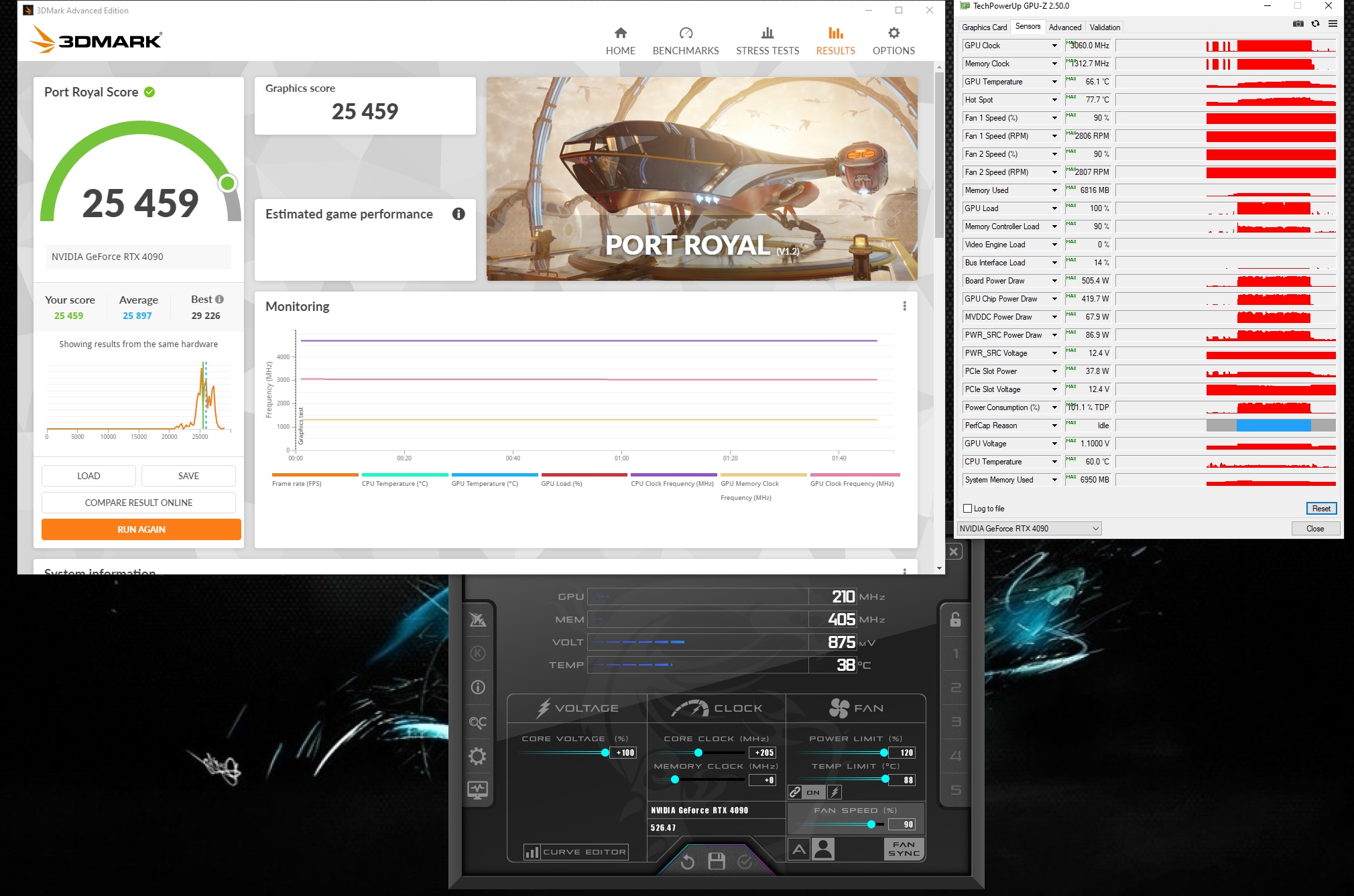Viewport: 1354px width, 896px height.
Task: Click info icon beside Estimated game performance
Action: tap(458, 214)
